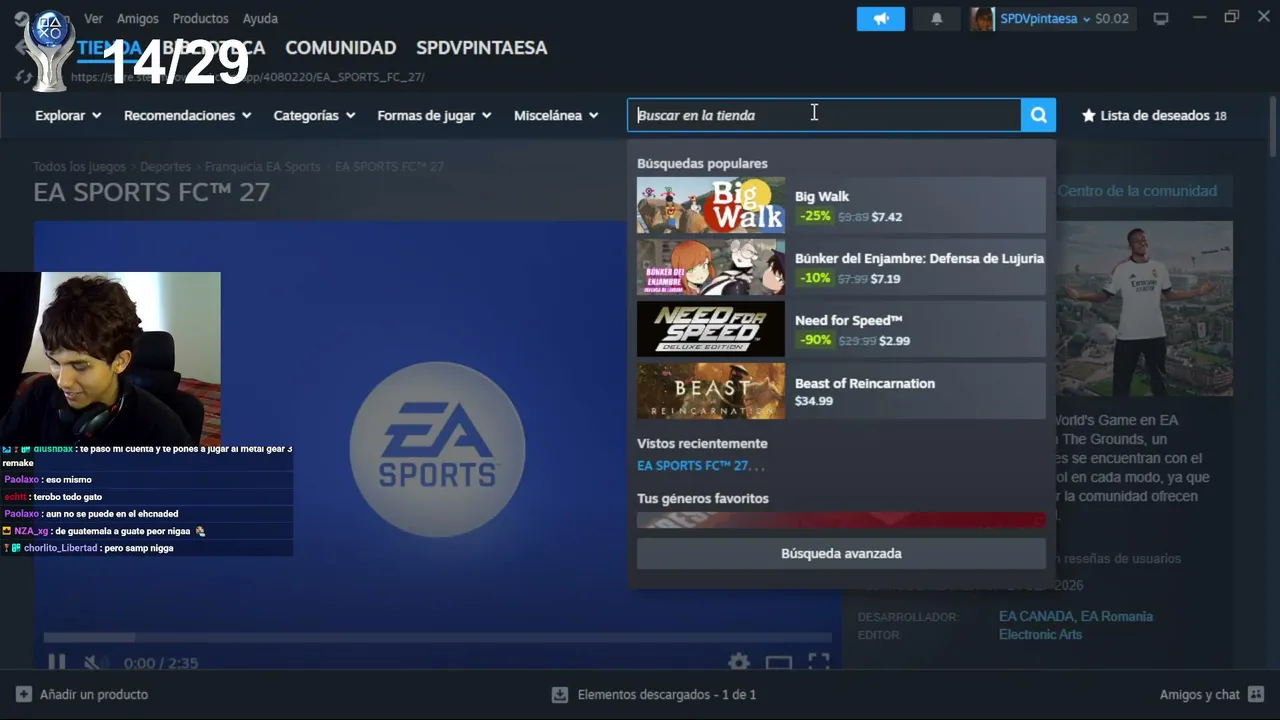The width and height of the screenshot is (1280, 720).
Task: Focus the Buscar en la tienda search field
Action: click(x=824, y=115)
